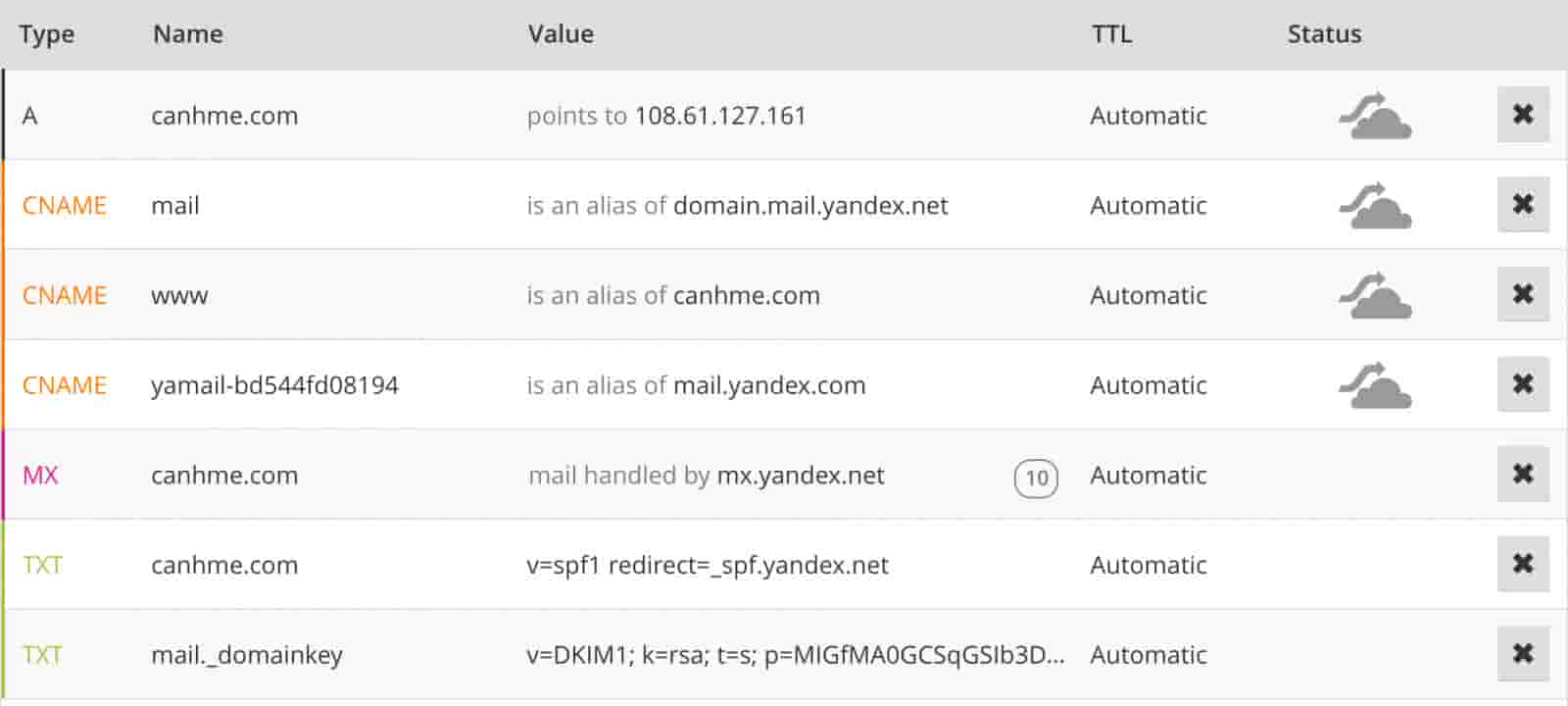Toggle Cloudflare proxy cloud for A record canhme.com
This screenshot has height=706, width=1568.
coord(1375,116)
